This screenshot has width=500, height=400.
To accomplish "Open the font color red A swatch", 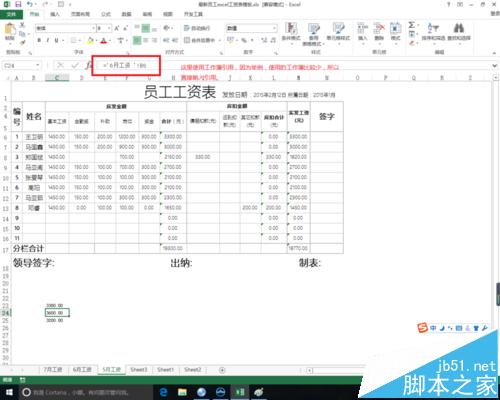I will [104, 41].
